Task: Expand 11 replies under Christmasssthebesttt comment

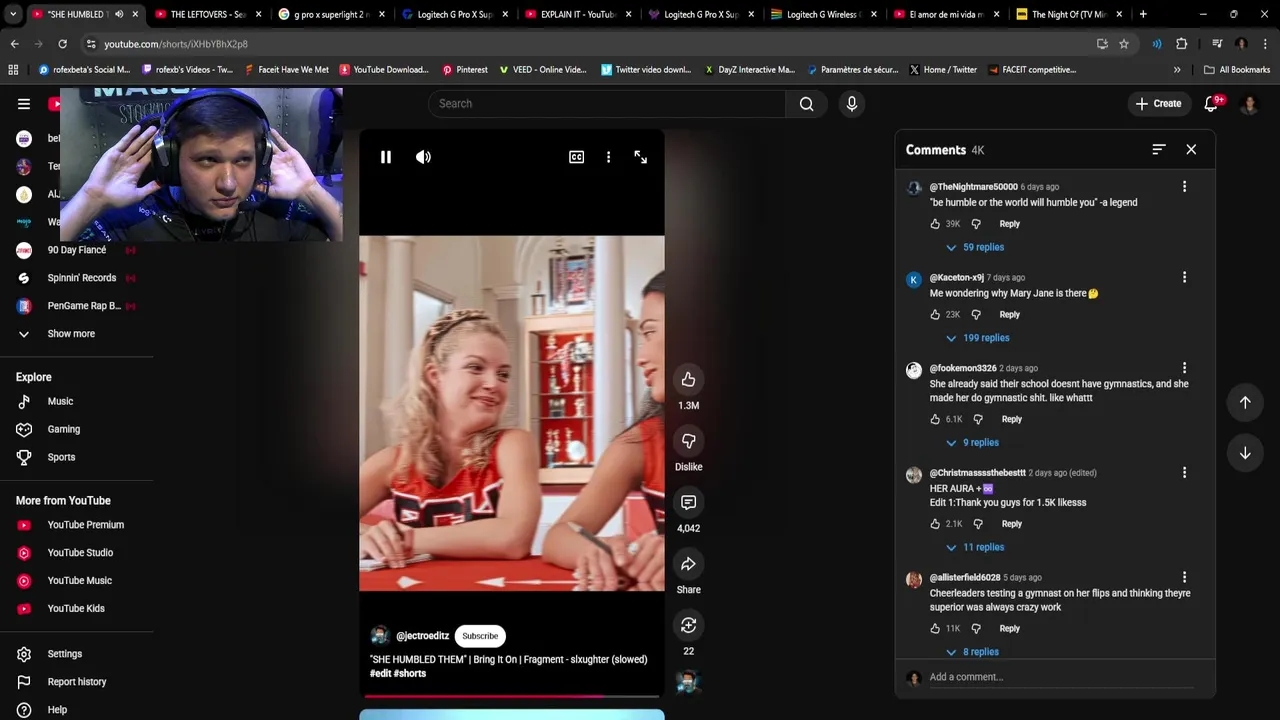Action: tap(975, 547)
